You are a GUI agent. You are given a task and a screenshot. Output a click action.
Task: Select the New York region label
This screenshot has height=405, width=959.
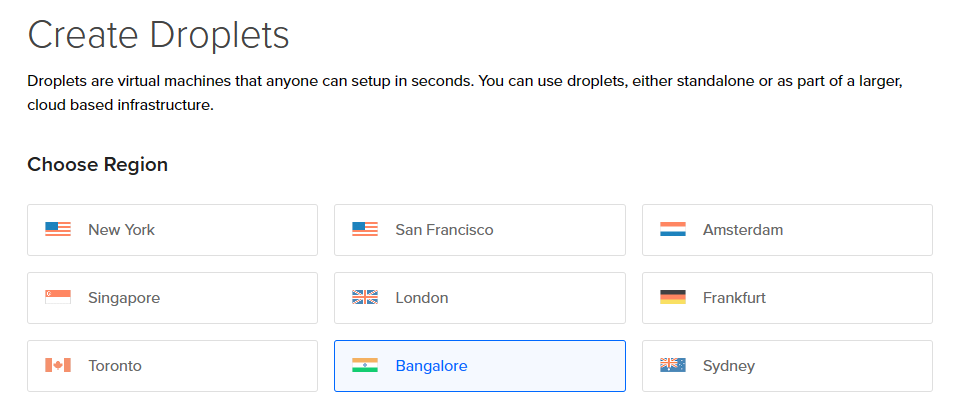point(121,230)
